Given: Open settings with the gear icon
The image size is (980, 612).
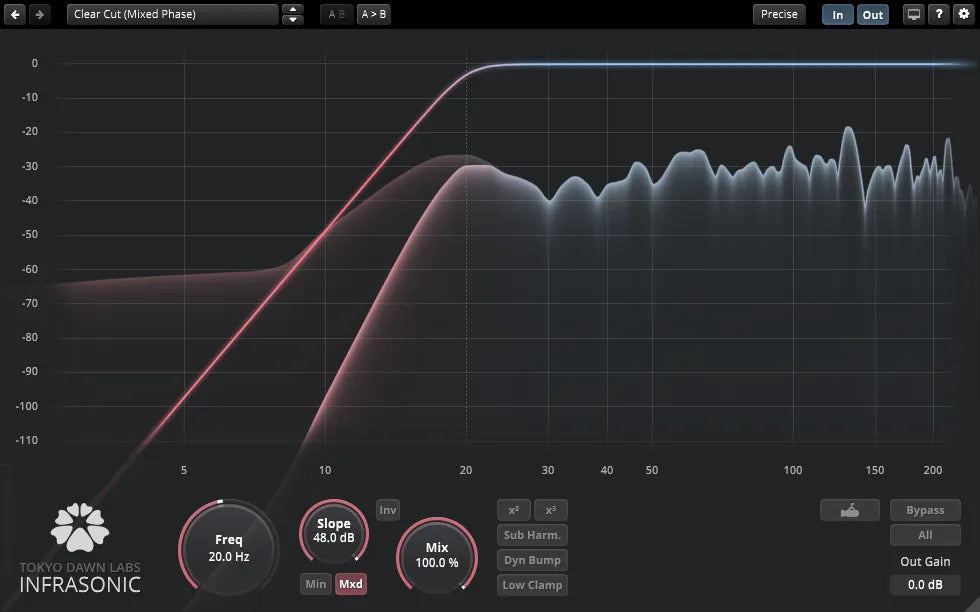Looking at the screenshot, I should pyautogui.click(x=964, y=14).
